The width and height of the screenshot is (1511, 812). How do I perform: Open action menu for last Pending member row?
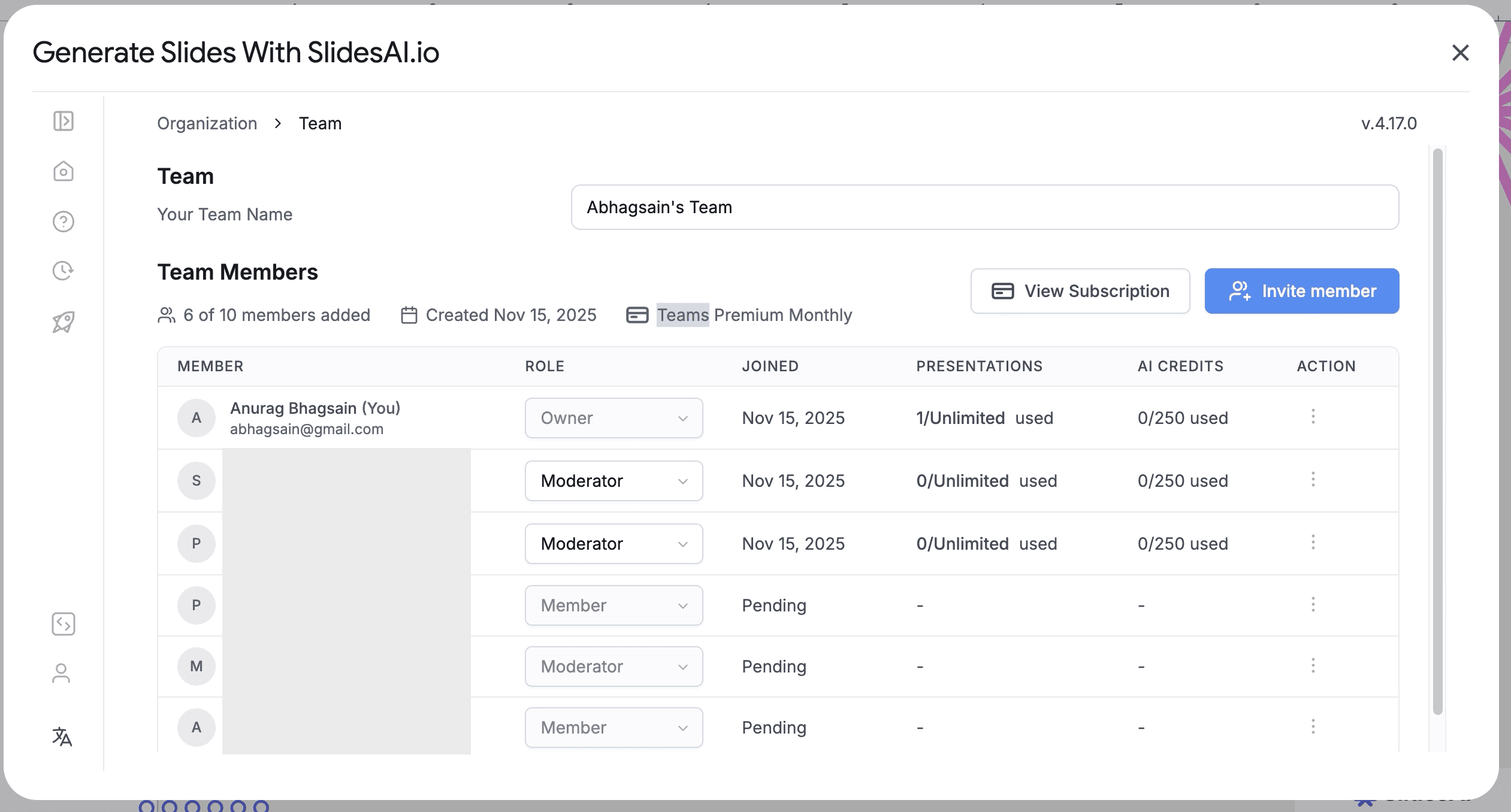[1313, 726]
